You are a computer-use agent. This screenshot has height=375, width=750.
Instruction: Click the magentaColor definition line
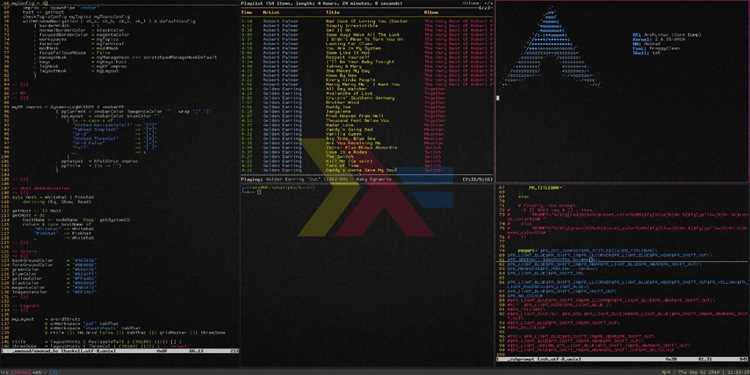coord(54,287)
